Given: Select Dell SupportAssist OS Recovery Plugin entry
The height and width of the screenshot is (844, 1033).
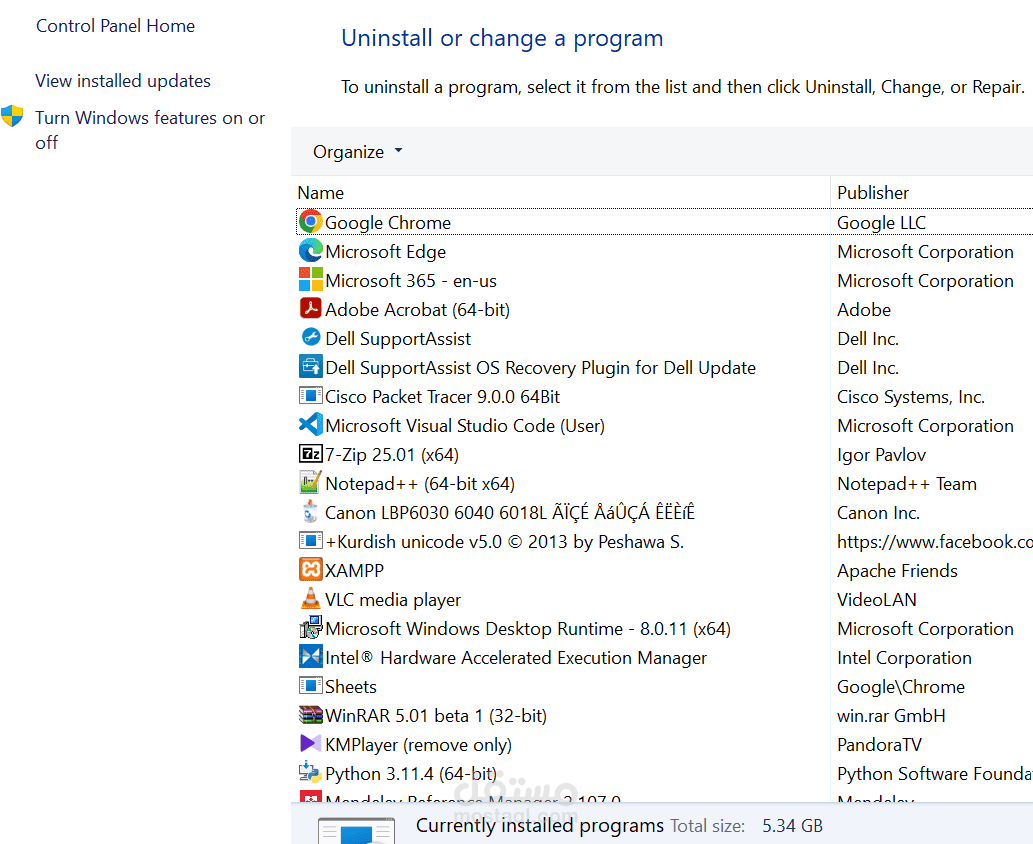Looking at the screenshot, I should point(541,368).
